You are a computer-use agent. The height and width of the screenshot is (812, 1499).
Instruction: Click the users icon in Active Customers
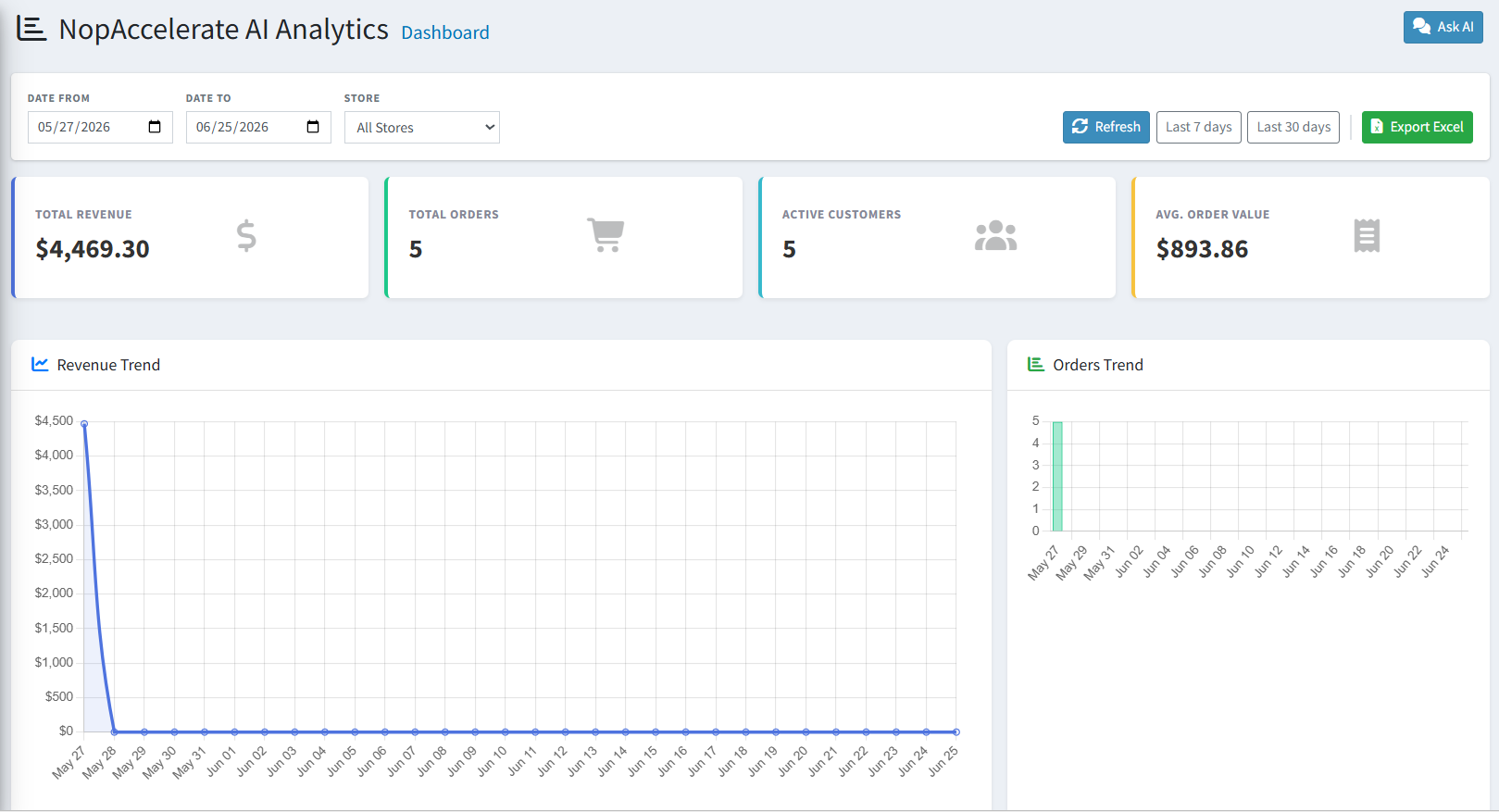point(995,235)
